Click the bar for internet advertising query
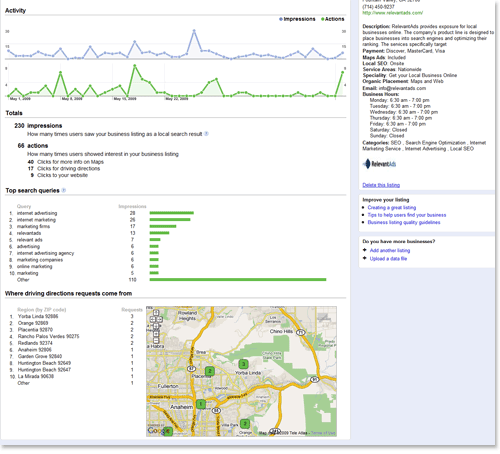 pos(172,213)
